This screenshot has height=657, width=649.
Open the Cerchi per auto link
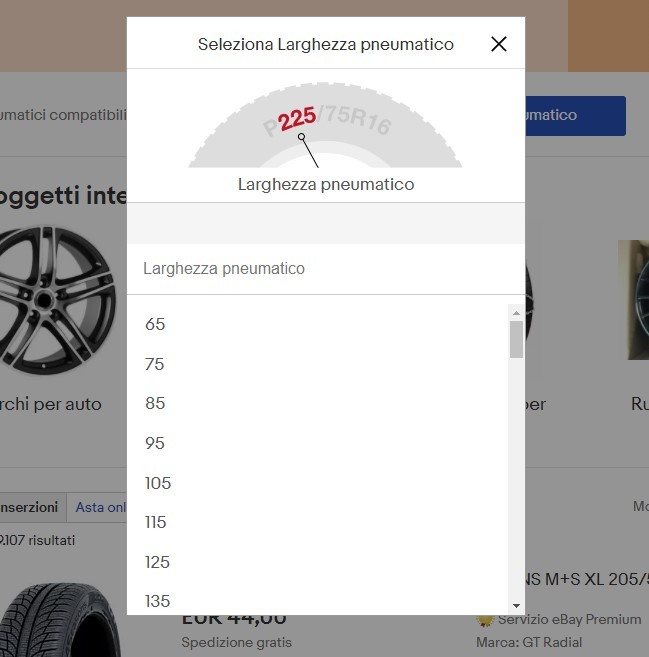[x=51, y=404]
